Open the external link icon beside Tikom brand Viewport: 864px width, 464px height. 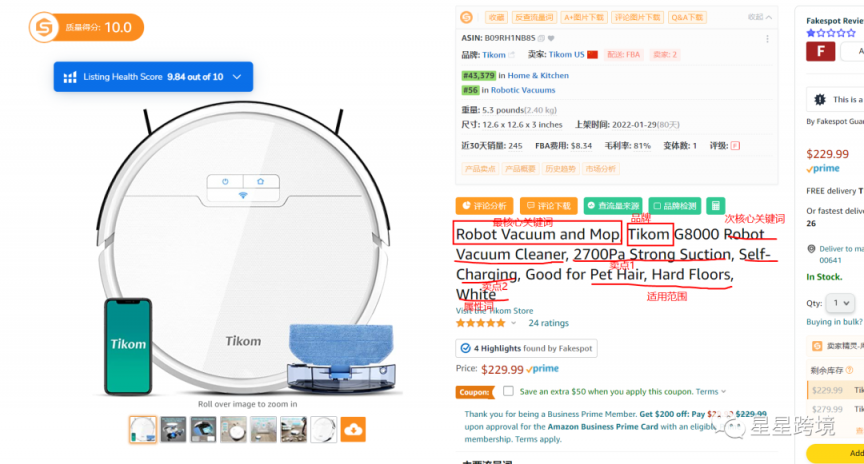(x=511, y=55)
